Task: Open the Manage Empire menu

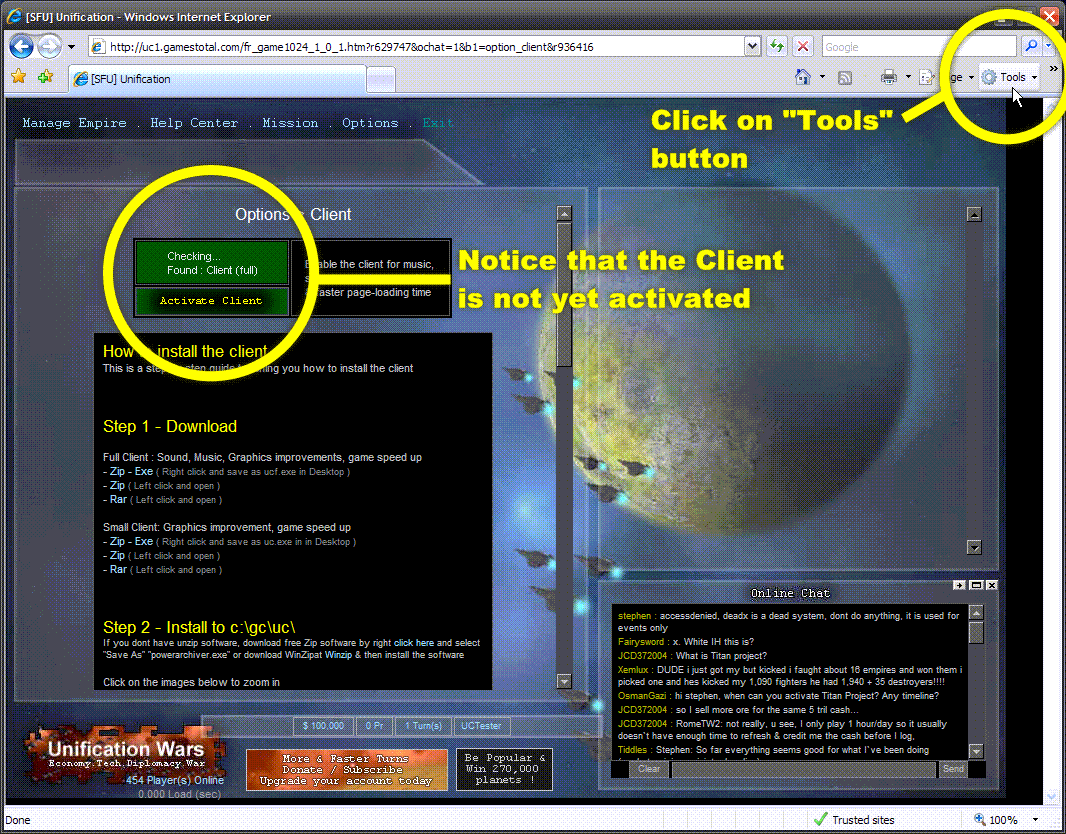Action: click(74, 123)
